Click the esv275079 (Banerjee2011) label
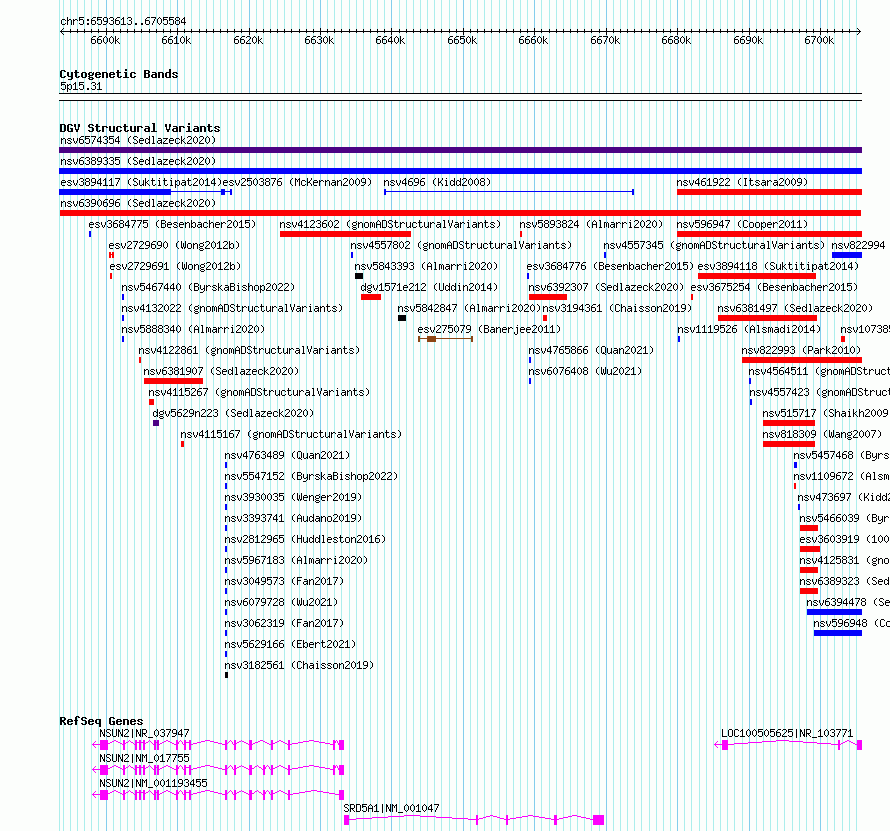Image resolution: width=890 pixels, height=831 pixels. pyautogui.click(x=489, y=329)
